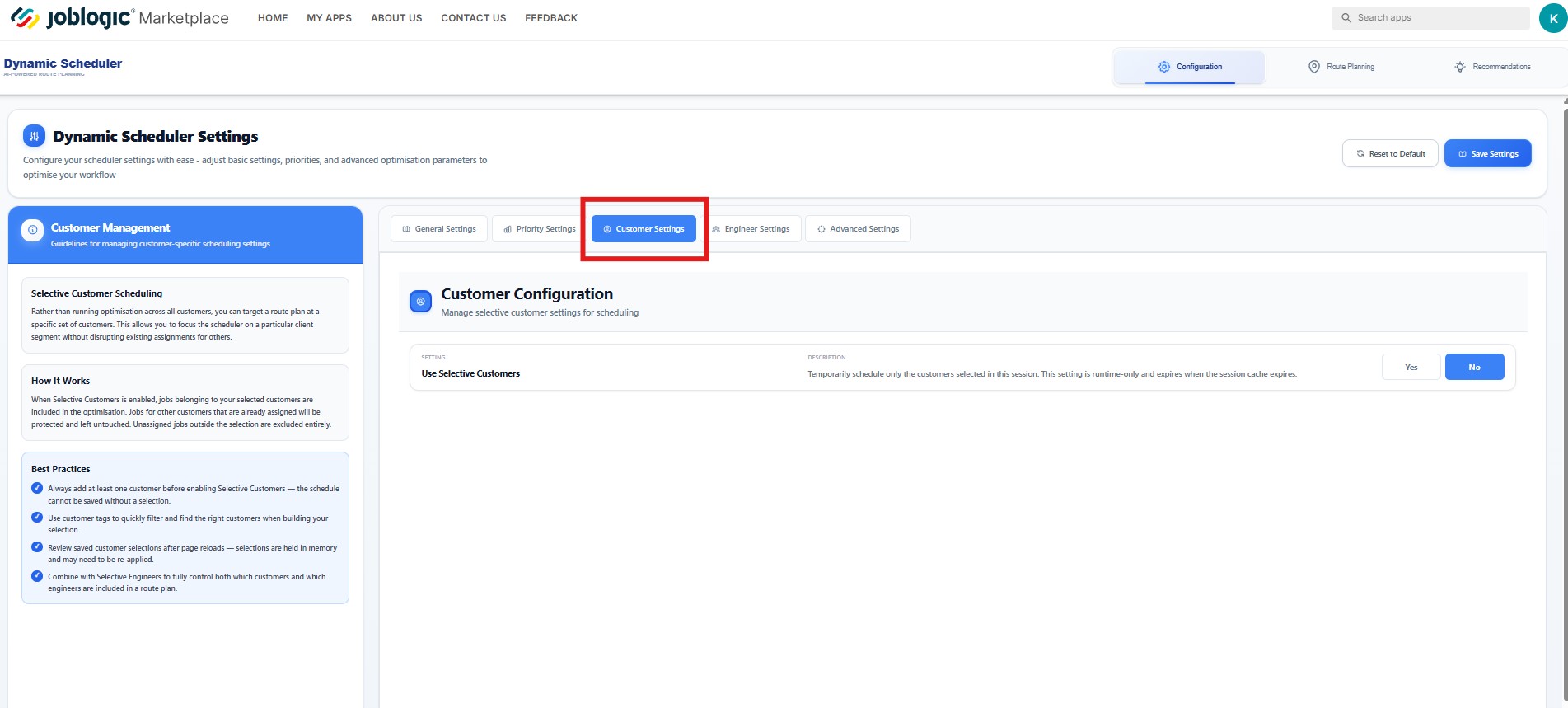Set Use Selective Customers to Yes
Image resolution: width=1568 pixels, height=708 pixels.
click(1411, 367)
